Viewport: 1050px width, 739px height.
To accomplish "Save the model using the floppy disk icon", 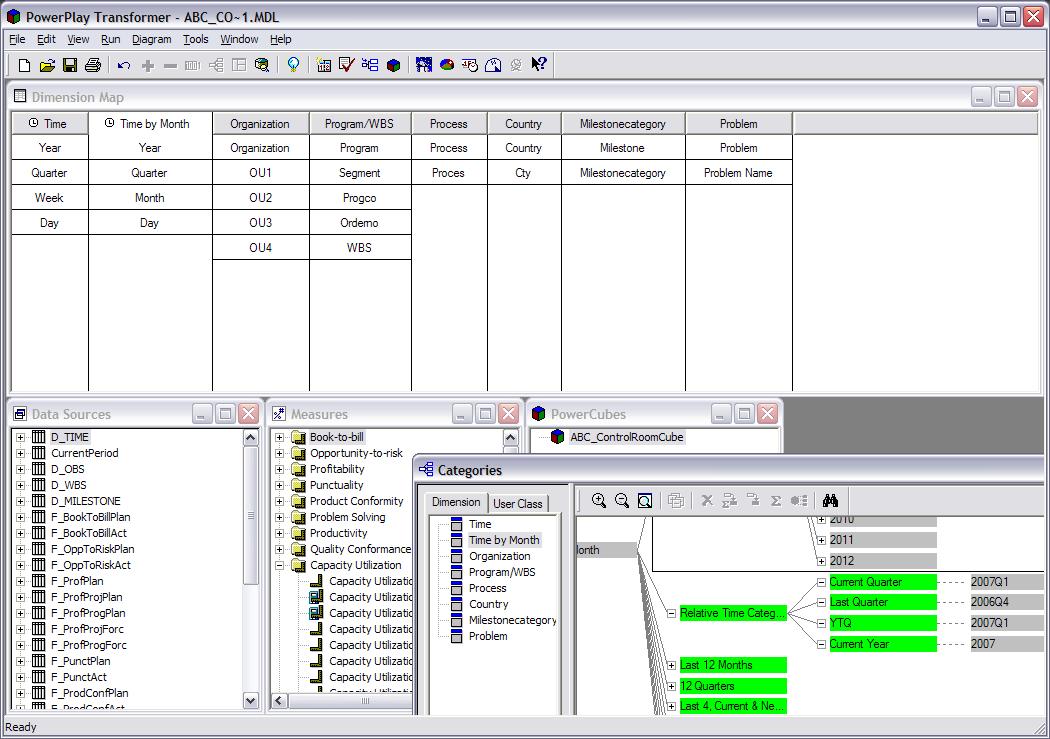I will [70, 65].
